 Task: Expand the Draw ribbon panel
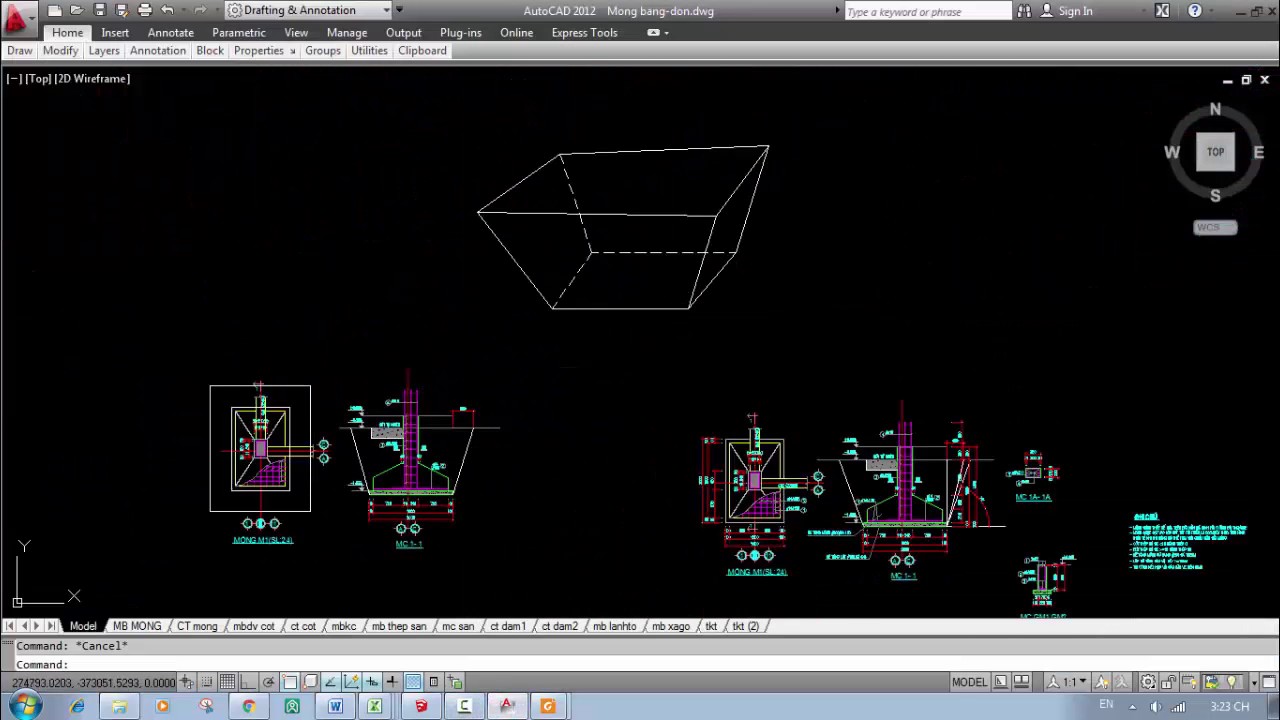[20, 50]
